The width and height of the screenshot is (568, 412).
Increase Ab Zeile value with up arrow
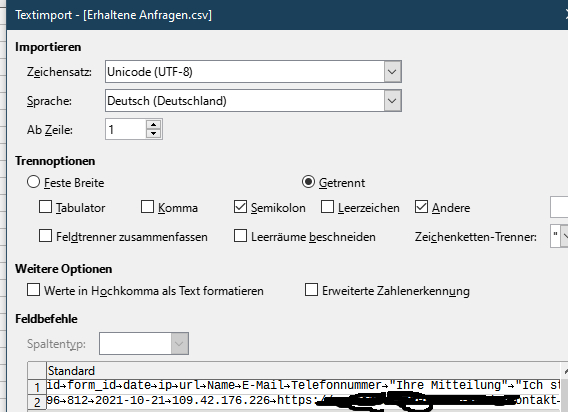tap(154, 125)
